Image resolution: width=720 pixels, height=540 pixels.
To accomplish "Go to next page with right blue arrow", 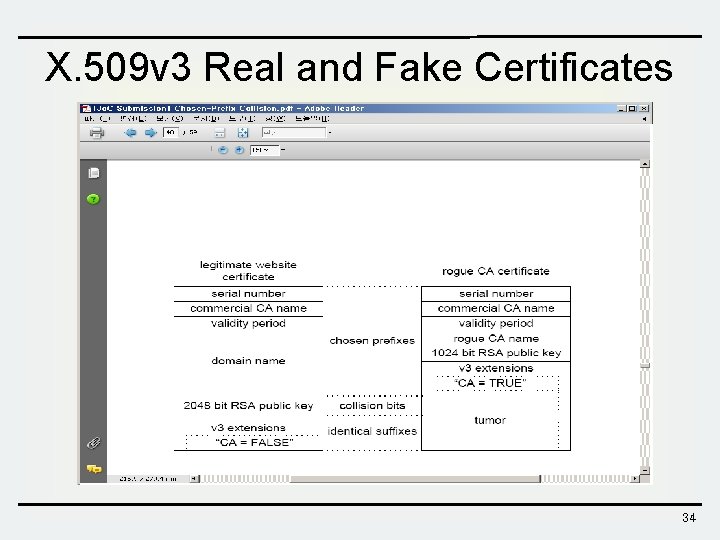I will [151, 133].
